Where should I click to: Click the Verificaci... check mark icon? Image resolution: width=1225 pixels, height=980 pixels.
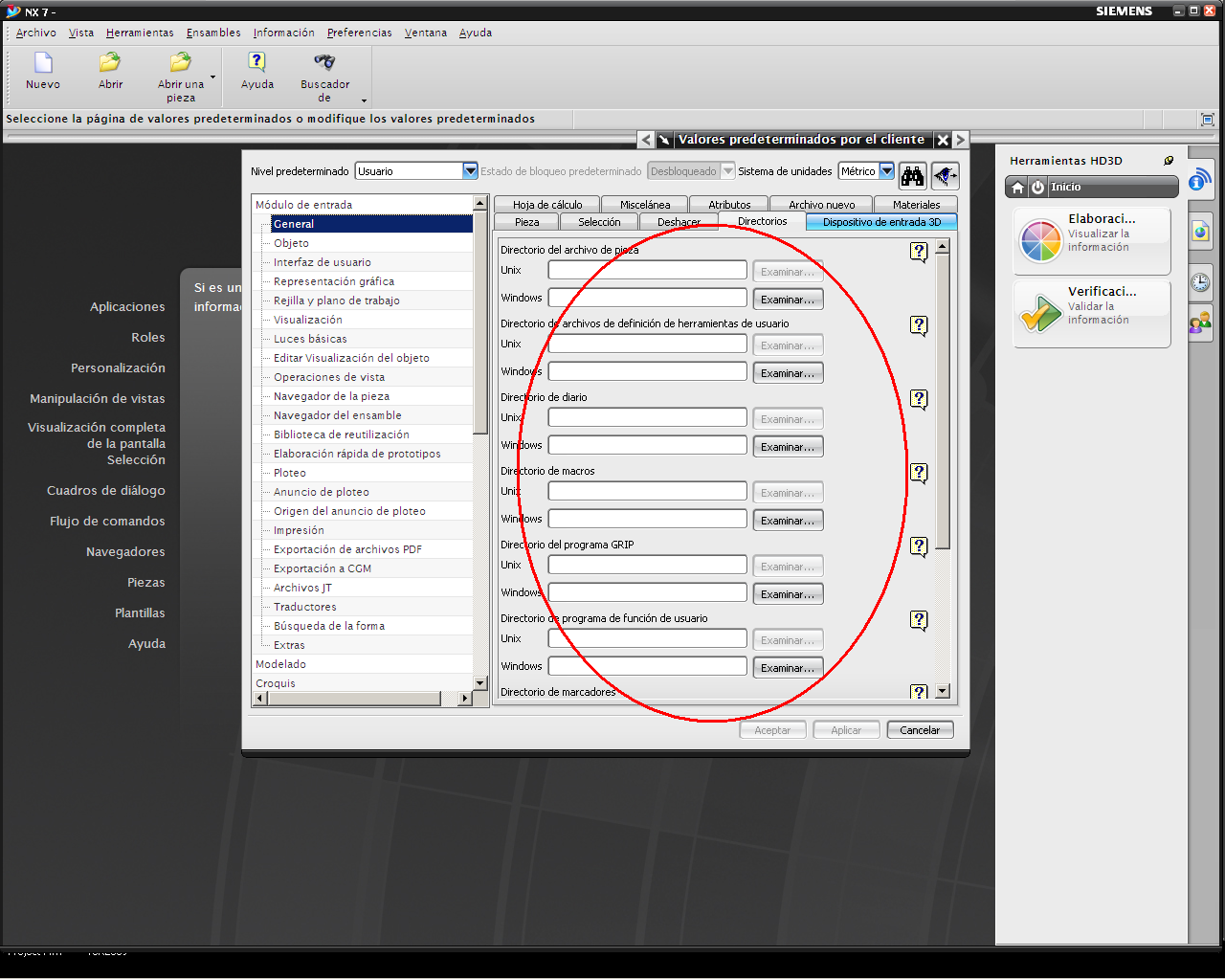1040,313
